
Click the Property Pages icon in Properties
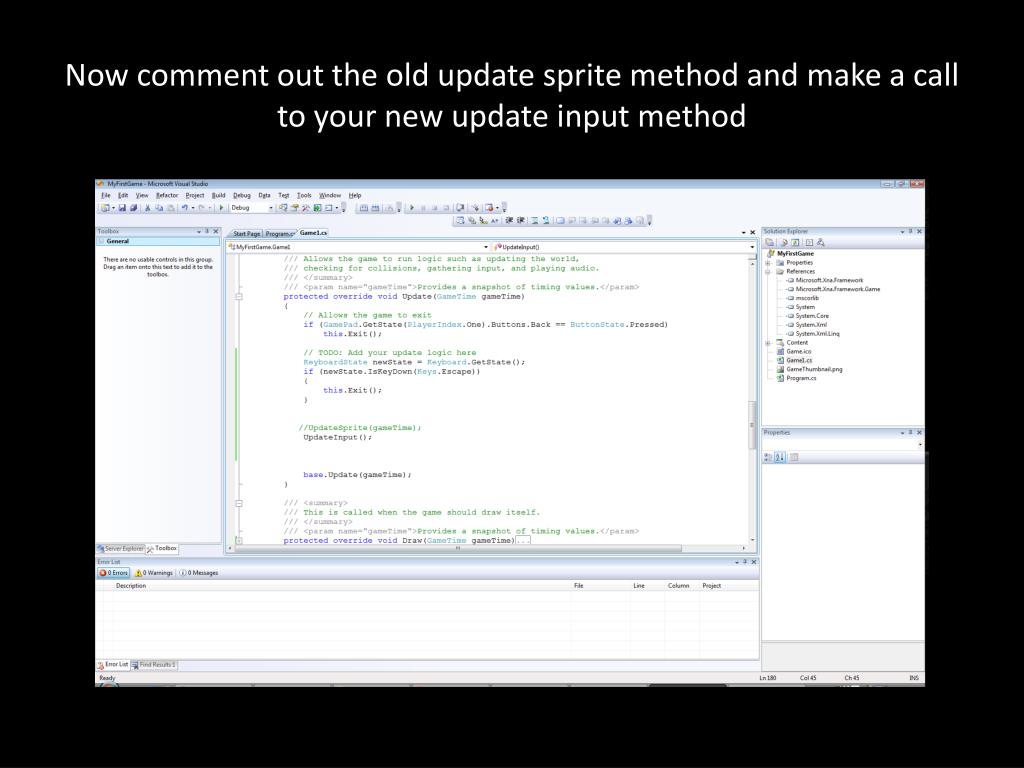pos(794,457)
